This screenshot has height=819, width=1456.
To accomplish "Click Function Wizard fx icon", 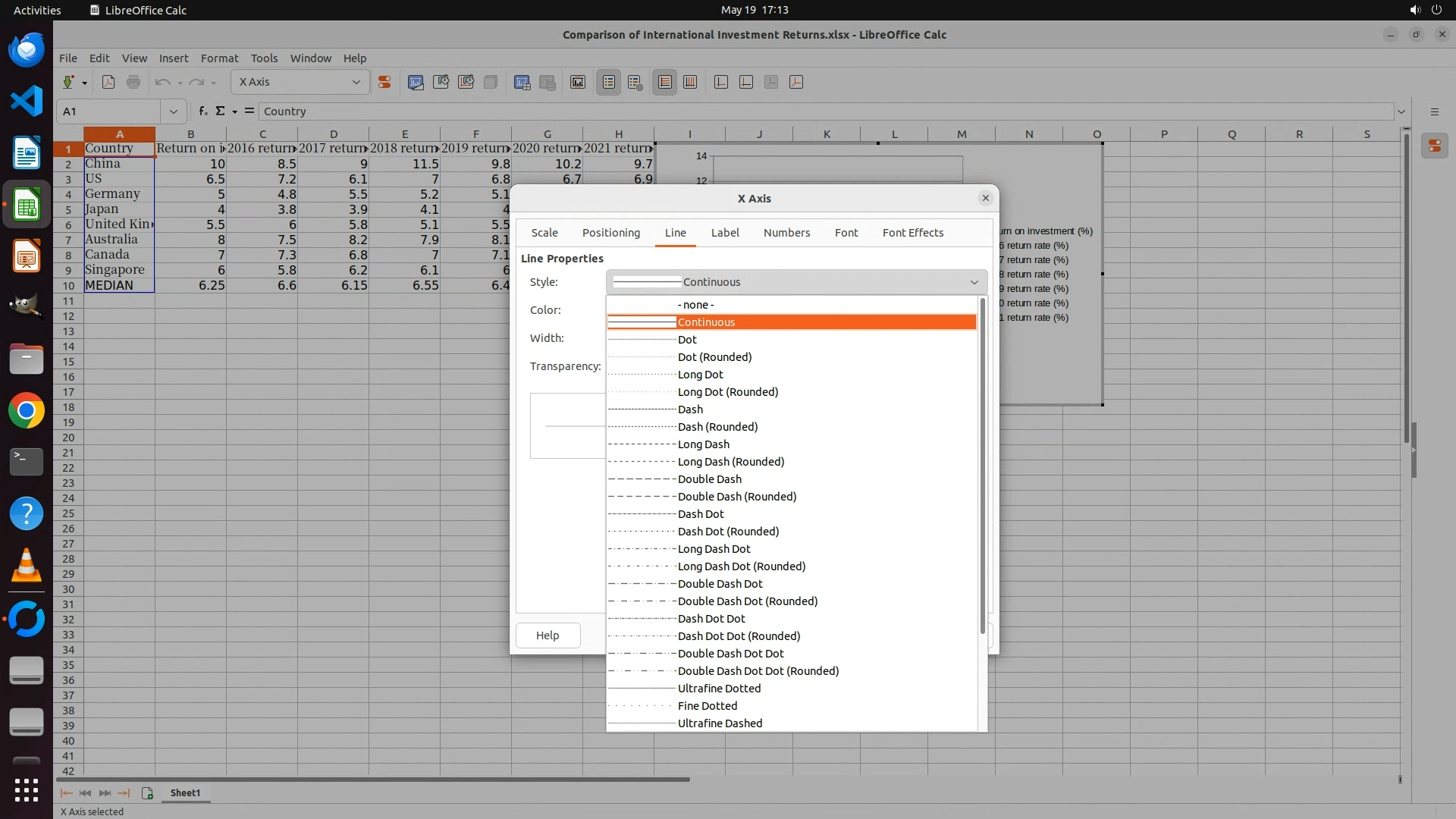I will (x=202, y=111).
